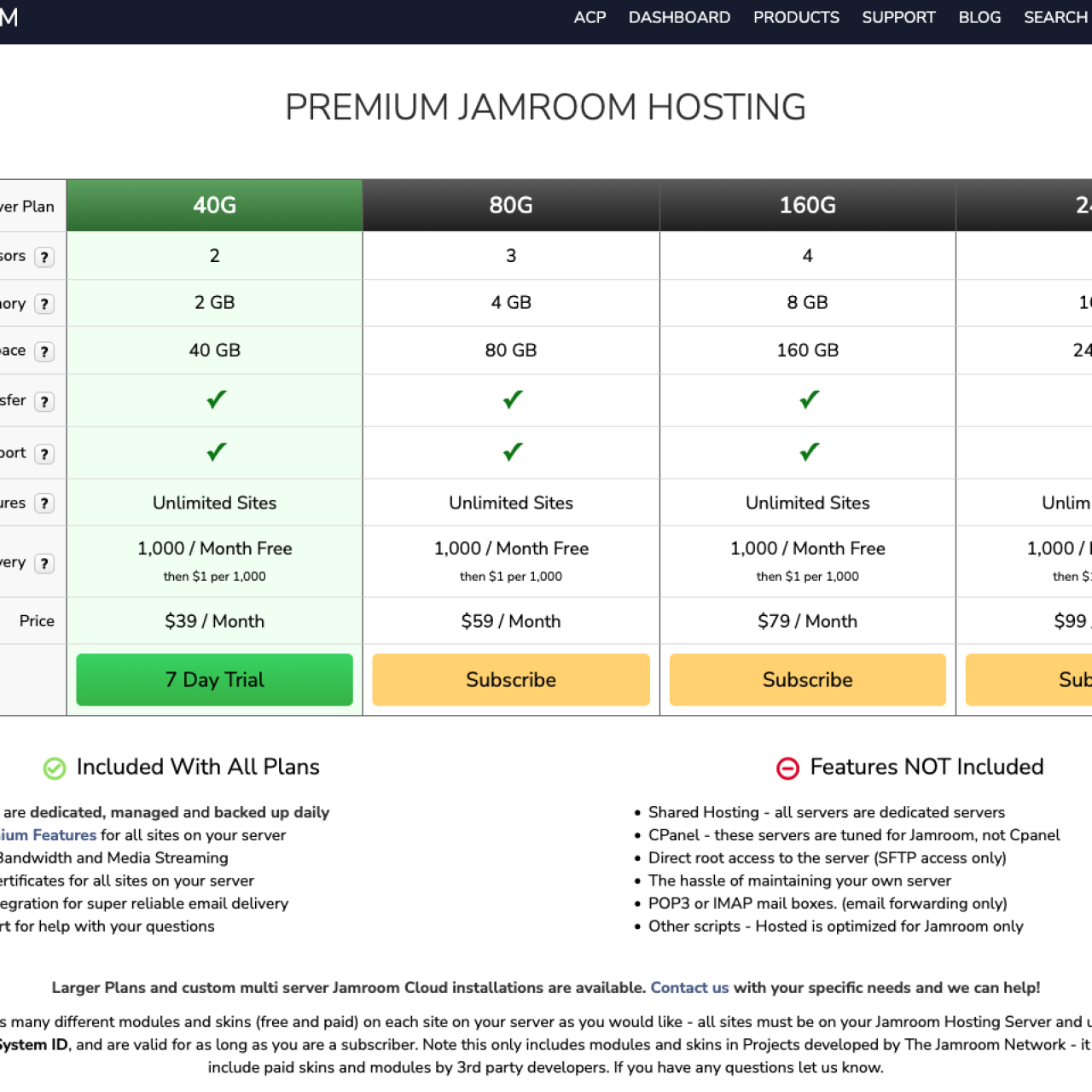The image size is (1092, 1092).
Task: Open the Blog page from the navigation bar
Action: click(x=979, y=17)
